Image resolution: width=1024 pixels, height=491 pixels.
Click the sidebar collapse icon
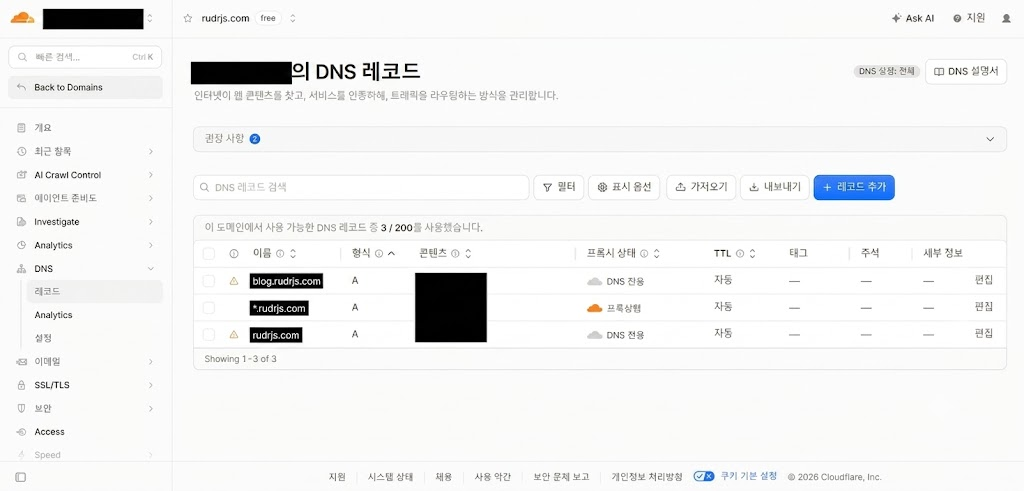coord(20,477)
